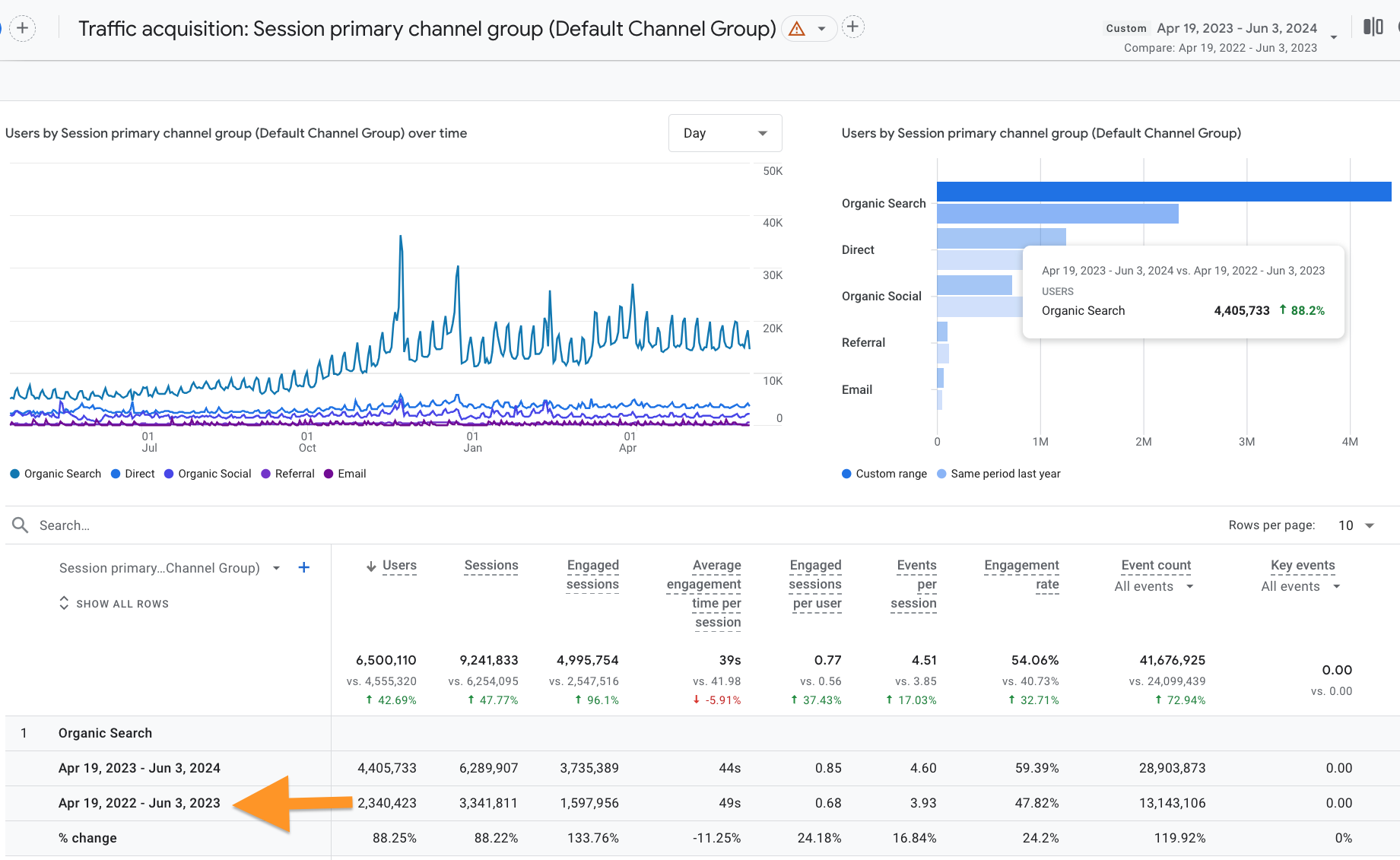Click Event count value 28,903,873
Viewport: 1400px width, 860px height.
click(1172, 768)
